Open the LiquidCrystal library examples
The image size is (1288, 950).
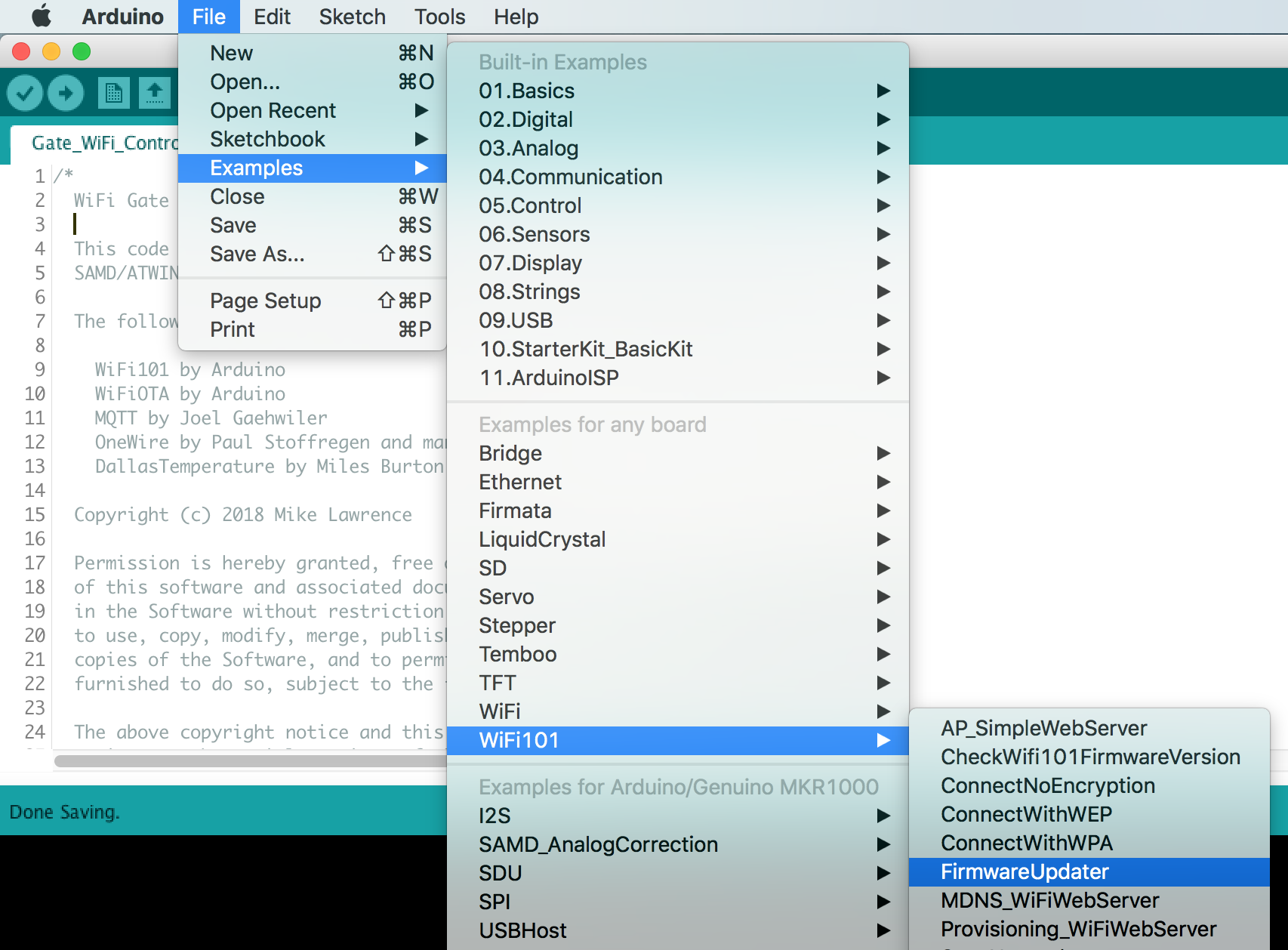click(678, 539)
